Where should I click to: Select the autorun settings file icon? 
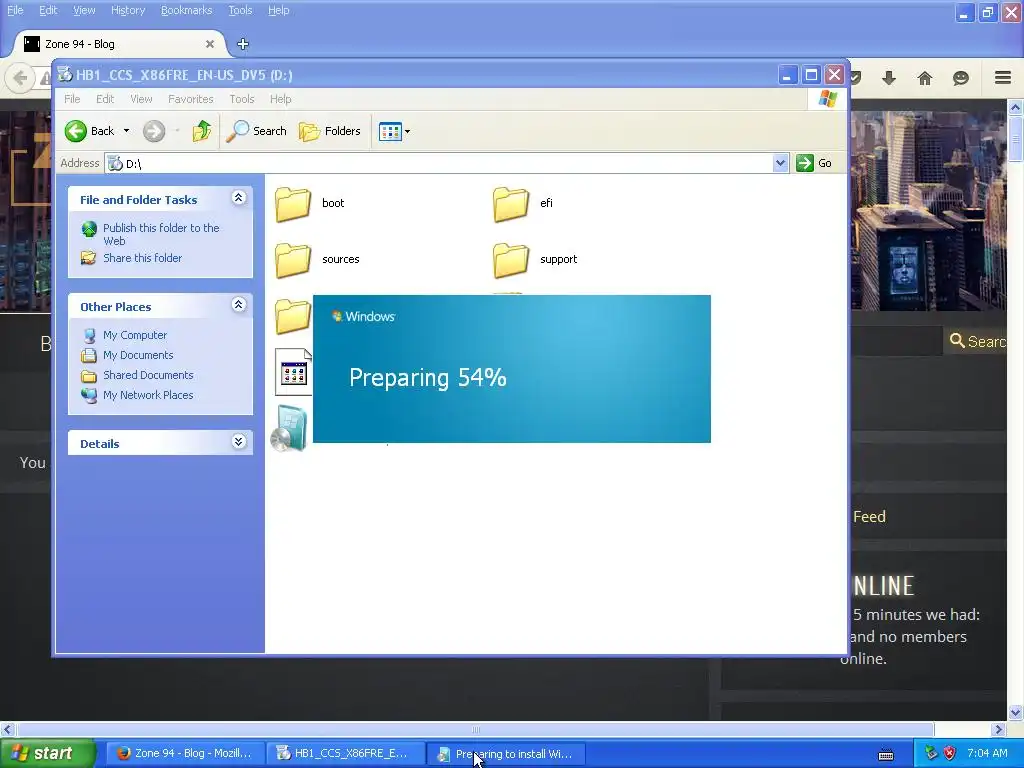tap(293, 372)
